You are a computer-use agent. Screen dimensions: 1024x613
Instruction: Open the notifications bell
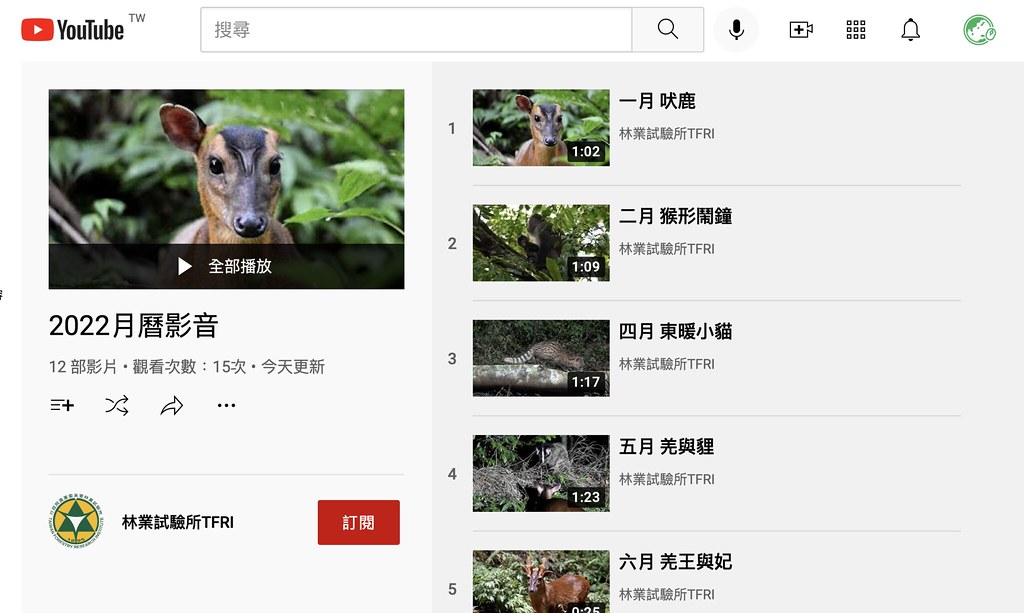click(x=910, y=30)
